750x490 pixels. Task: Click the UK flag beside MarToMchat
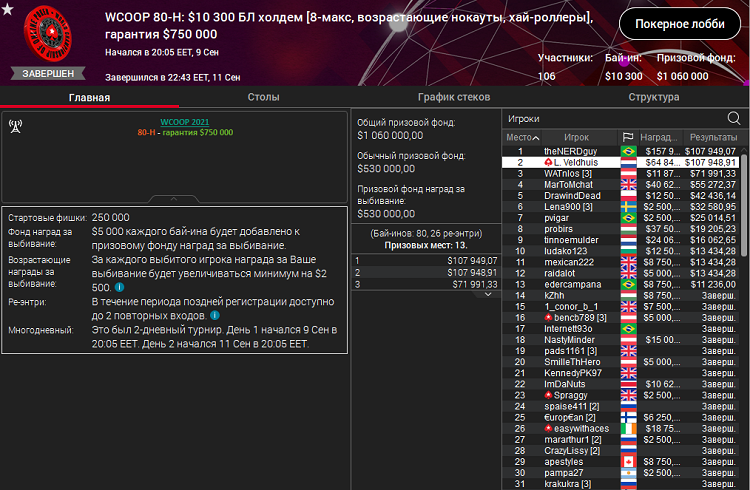629,185
